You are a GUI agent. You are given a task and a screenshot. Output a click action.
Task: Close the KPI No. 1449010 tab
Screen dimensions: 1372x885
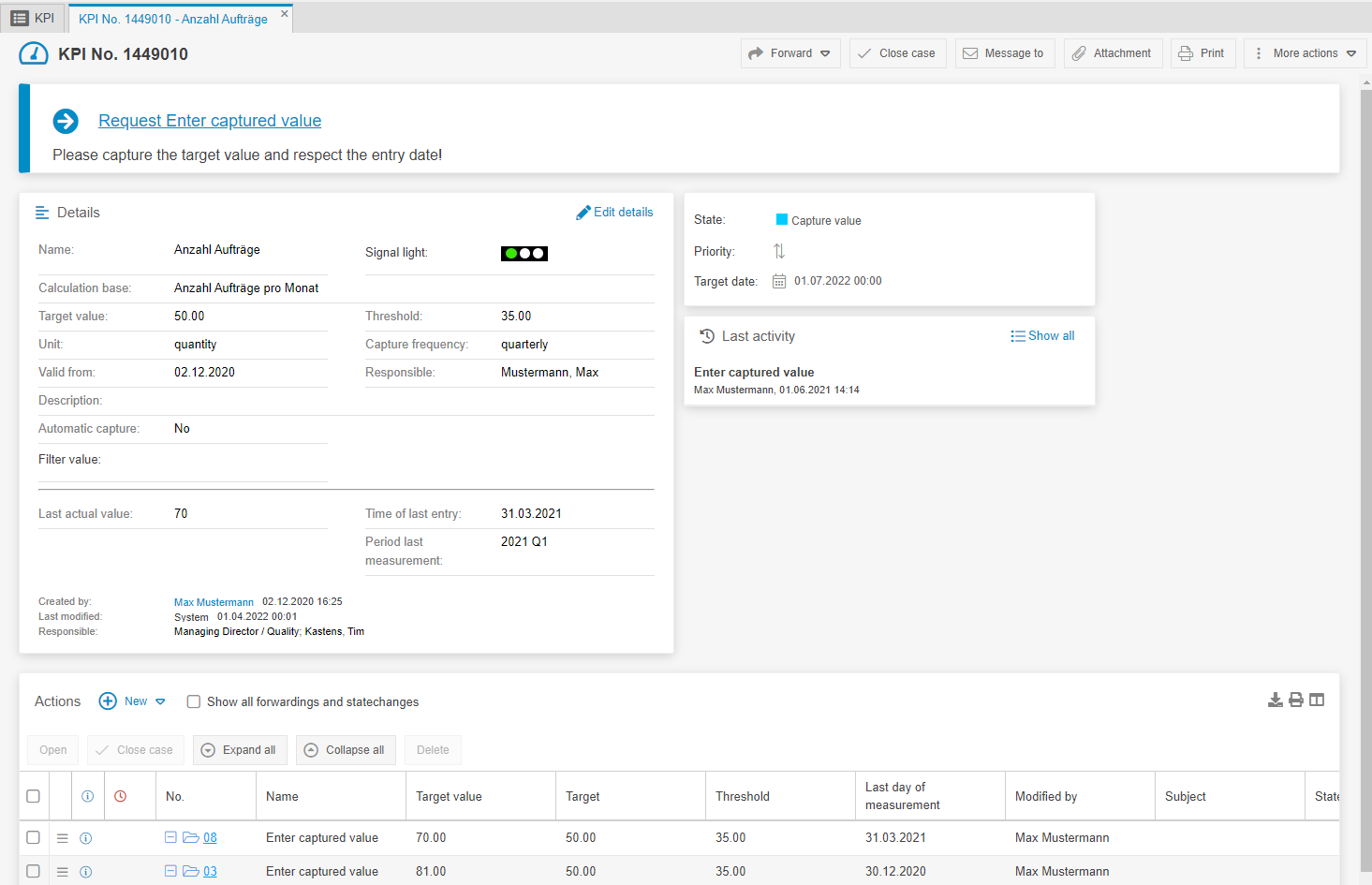[x=285, y=14]
